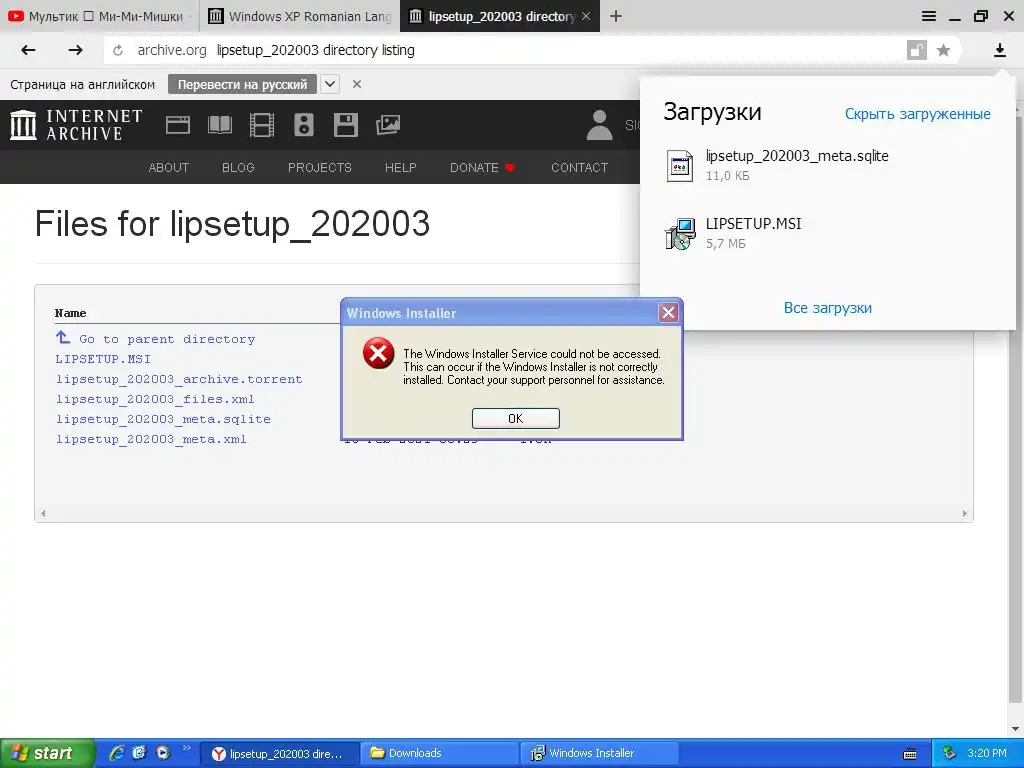Close the lipsetup_202003 directory tab
This screenshot has height=768, width=1024.
coord(586,16)
